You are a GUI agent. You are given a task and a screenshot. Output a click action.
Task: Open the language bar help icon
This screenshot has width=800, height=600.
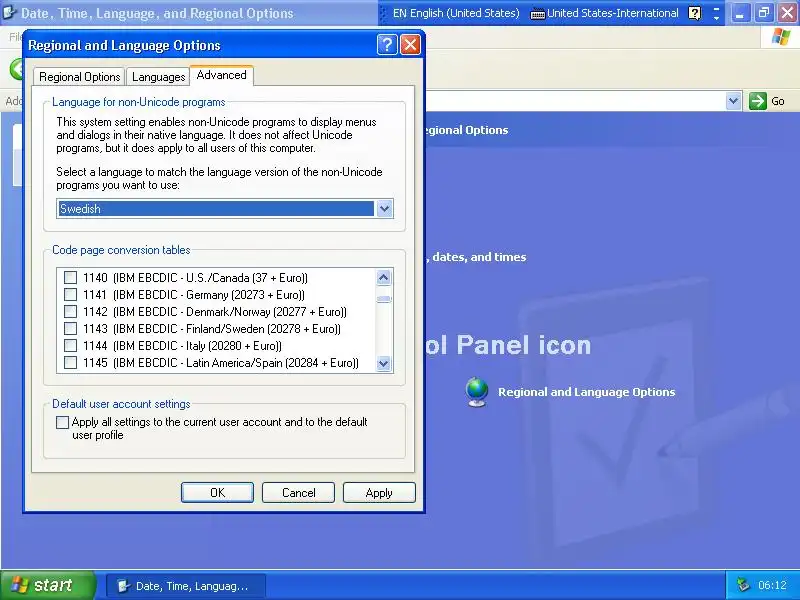pos(694,13)
